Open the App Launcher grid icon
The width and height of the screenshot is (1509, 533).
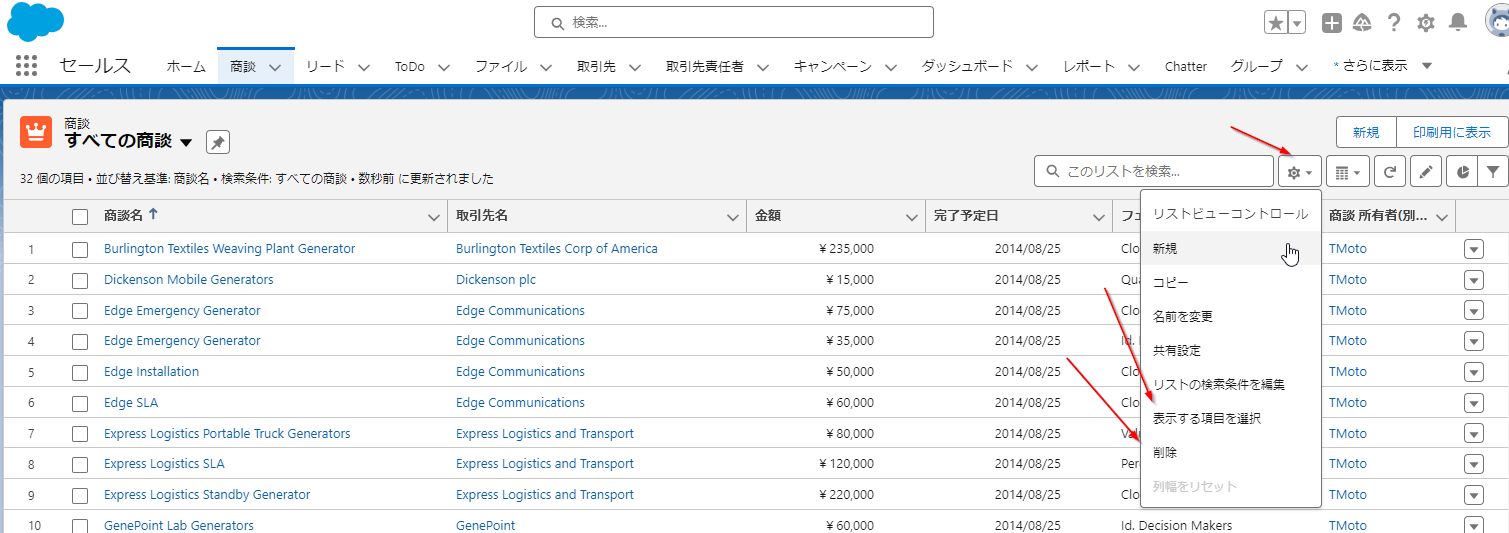[27, 66]
